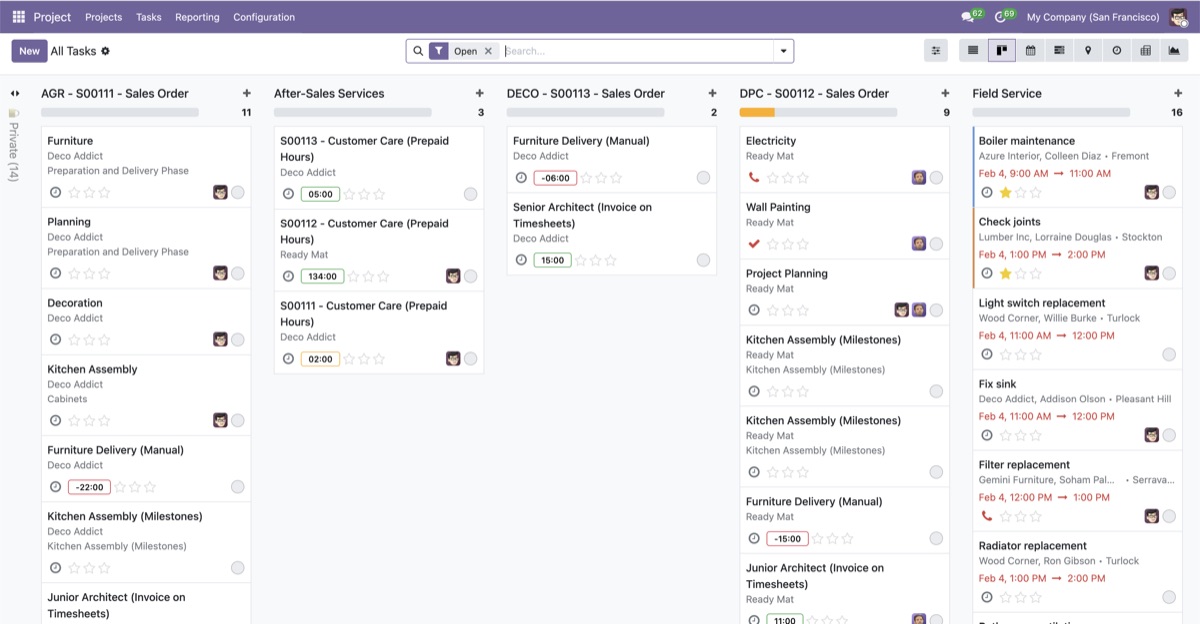The height and width of the screenshot is (624, 1200).
Task: Click the phone activity icon on Filter replacement
Action: [987, 517]
